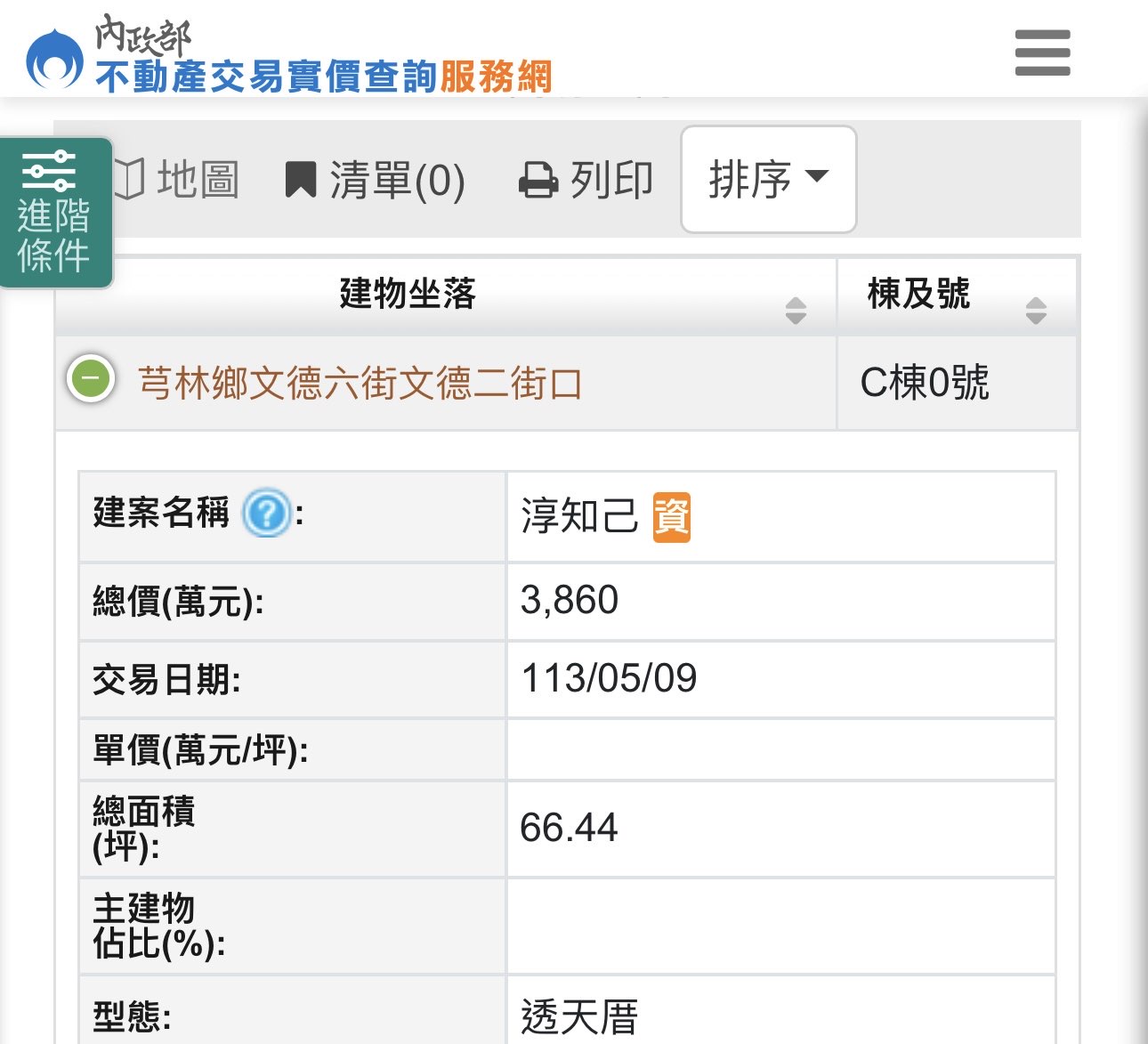Click the 內政部 site logo icon
Screen dimensions: 1148x1044
[54, 59]
